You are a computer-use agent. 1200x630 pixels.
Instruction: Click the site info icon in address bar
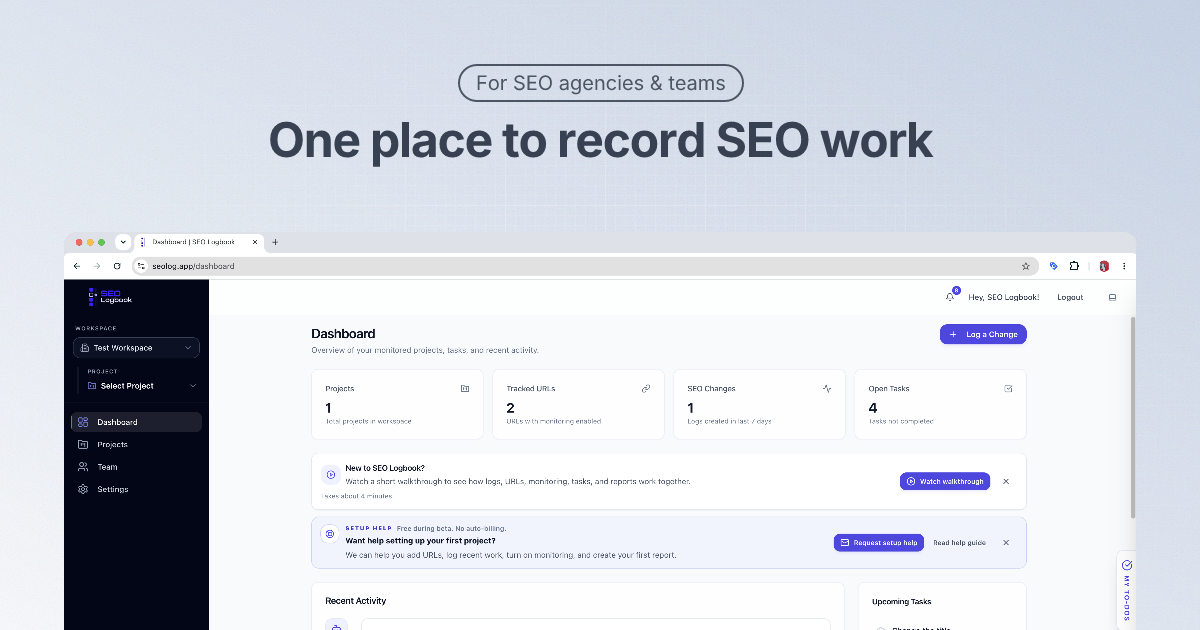tap(142, 266)
